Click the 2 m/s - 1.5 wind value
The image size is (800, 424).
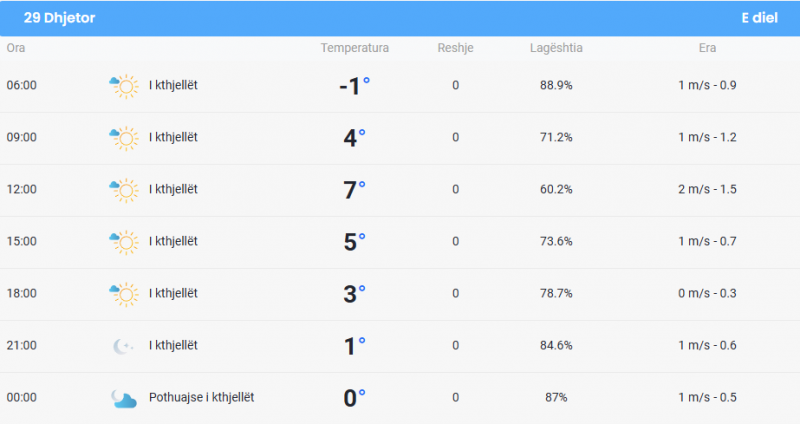[x=707, y=189]
